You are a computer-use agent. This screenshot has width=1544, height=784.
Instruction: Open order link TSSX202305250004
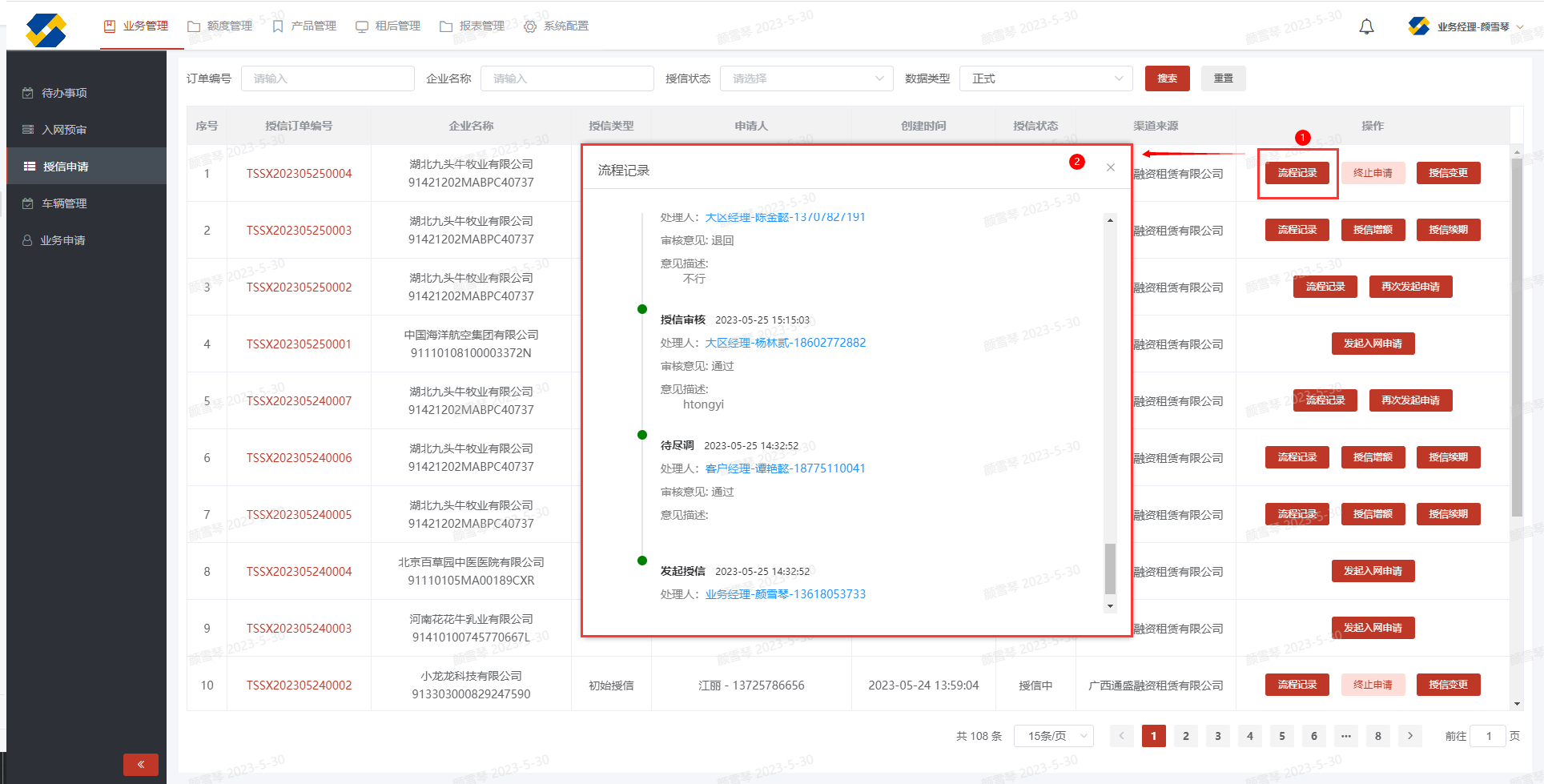tap(299, 174)
